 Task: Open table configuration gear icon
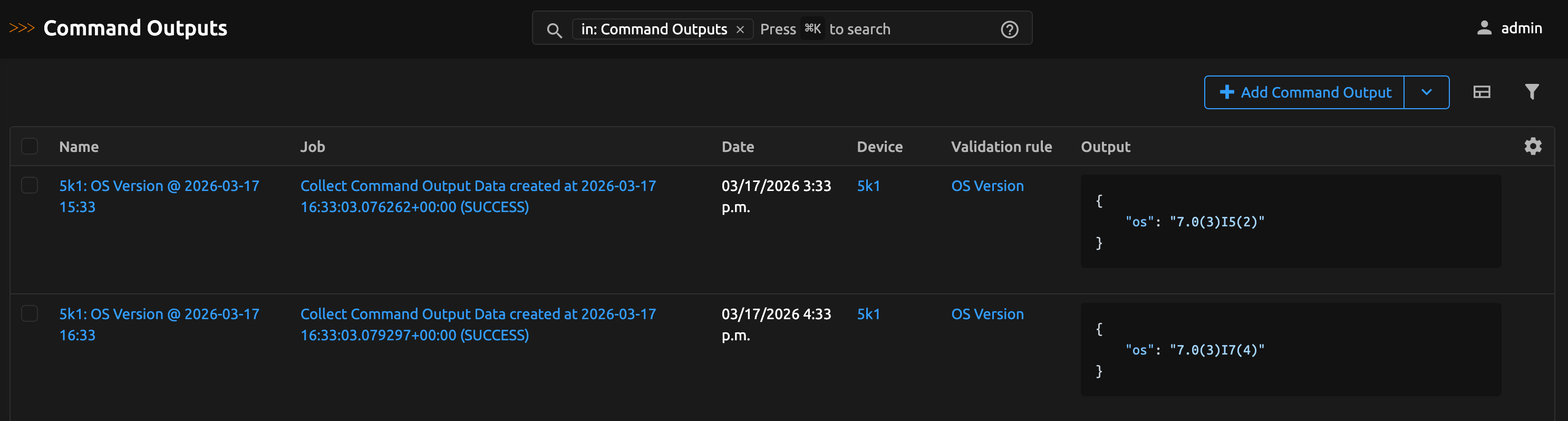click(1533, 146)
